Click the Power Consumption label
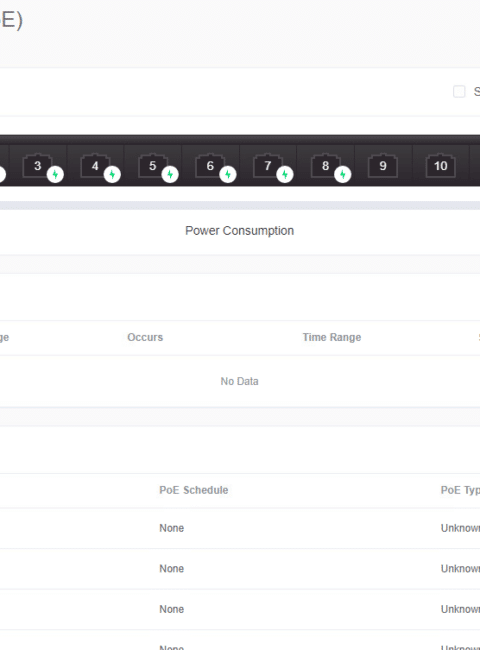The width and height of the screenshot is (480, 650). pyautogui.click(x=240, y=231)
